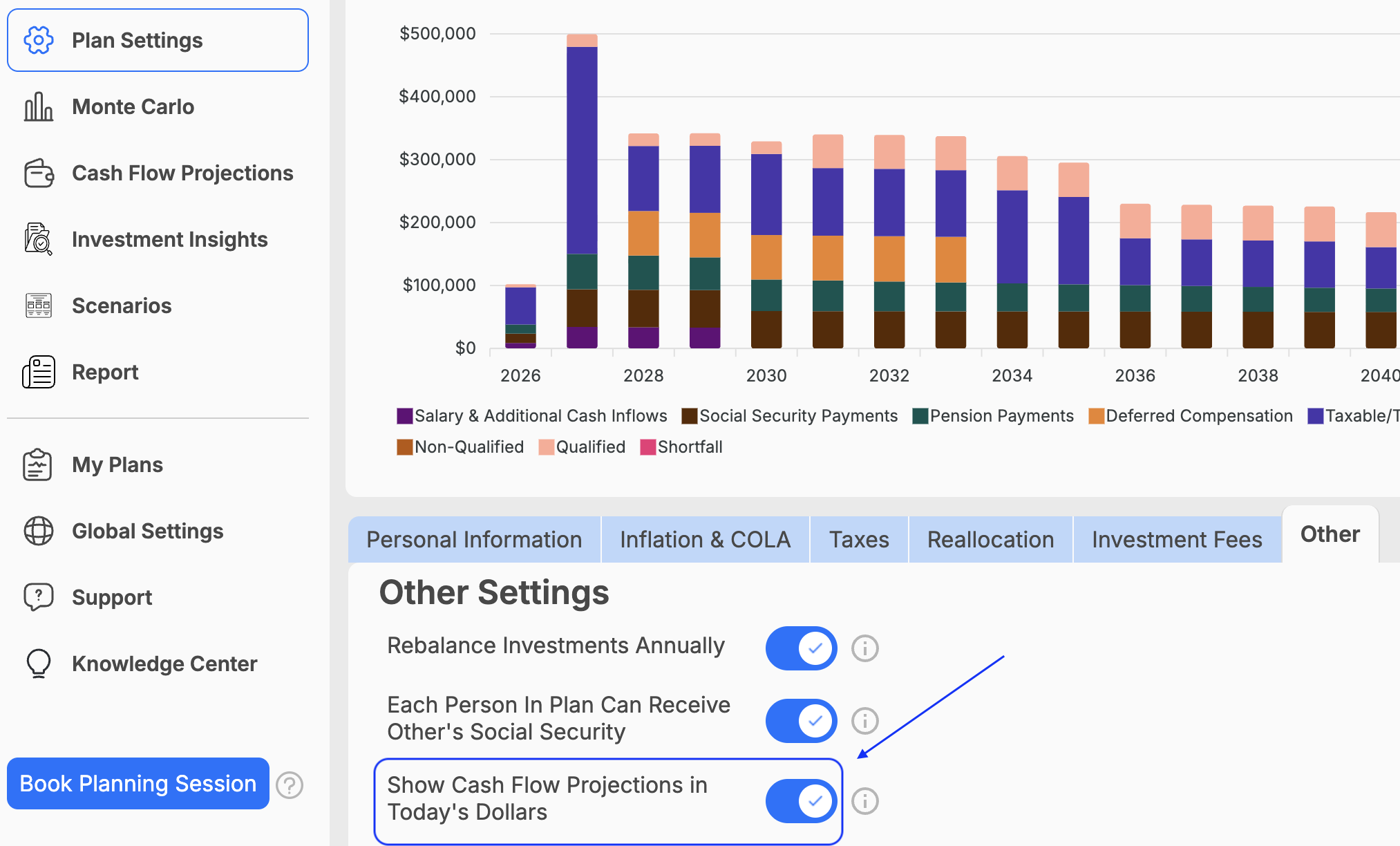
Task: Open the Investment Fees tab
Action: (x=1177, y=539)
